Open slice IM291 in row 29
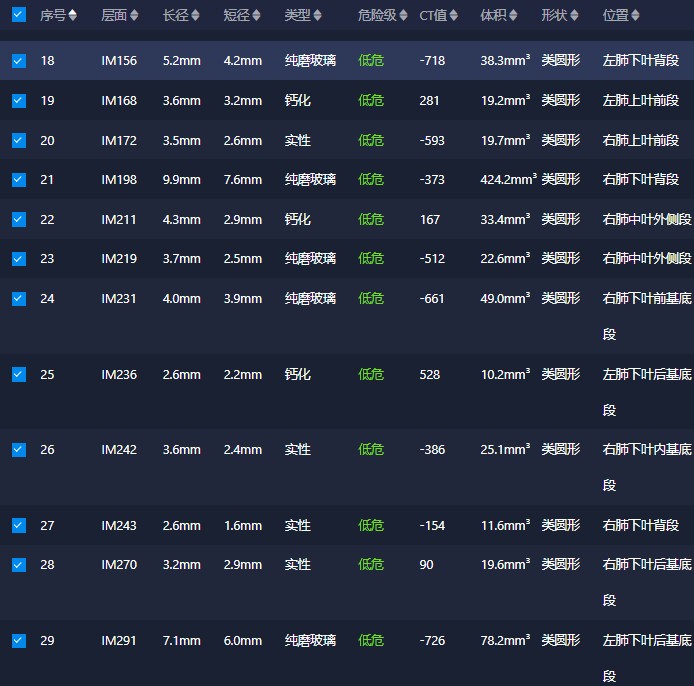This screenshot has width=694, height=686. pyautogui.click(x=119, y=641)
